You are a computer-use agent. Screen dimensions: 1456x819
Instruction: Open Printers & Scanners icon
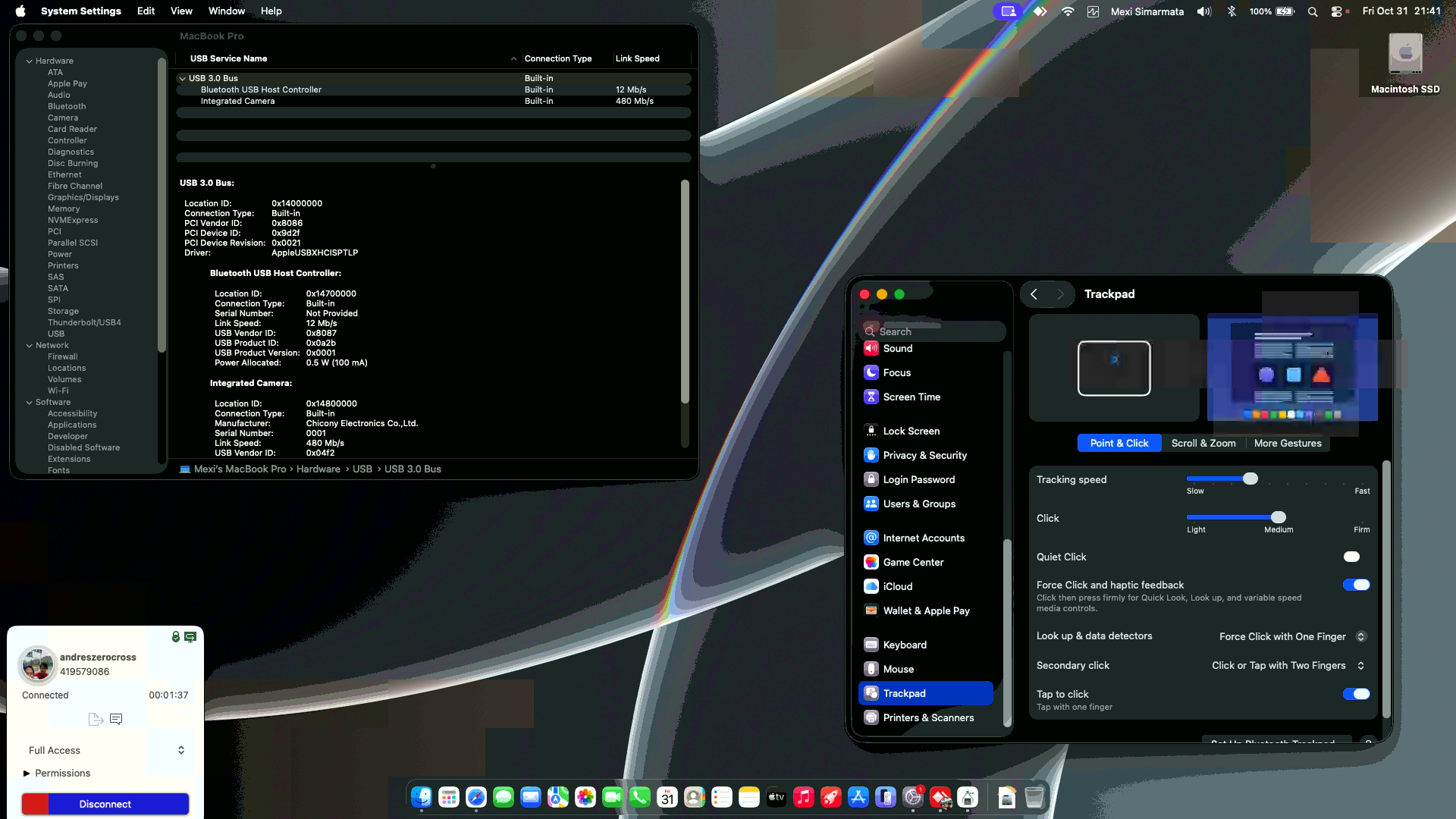[871, 717]
